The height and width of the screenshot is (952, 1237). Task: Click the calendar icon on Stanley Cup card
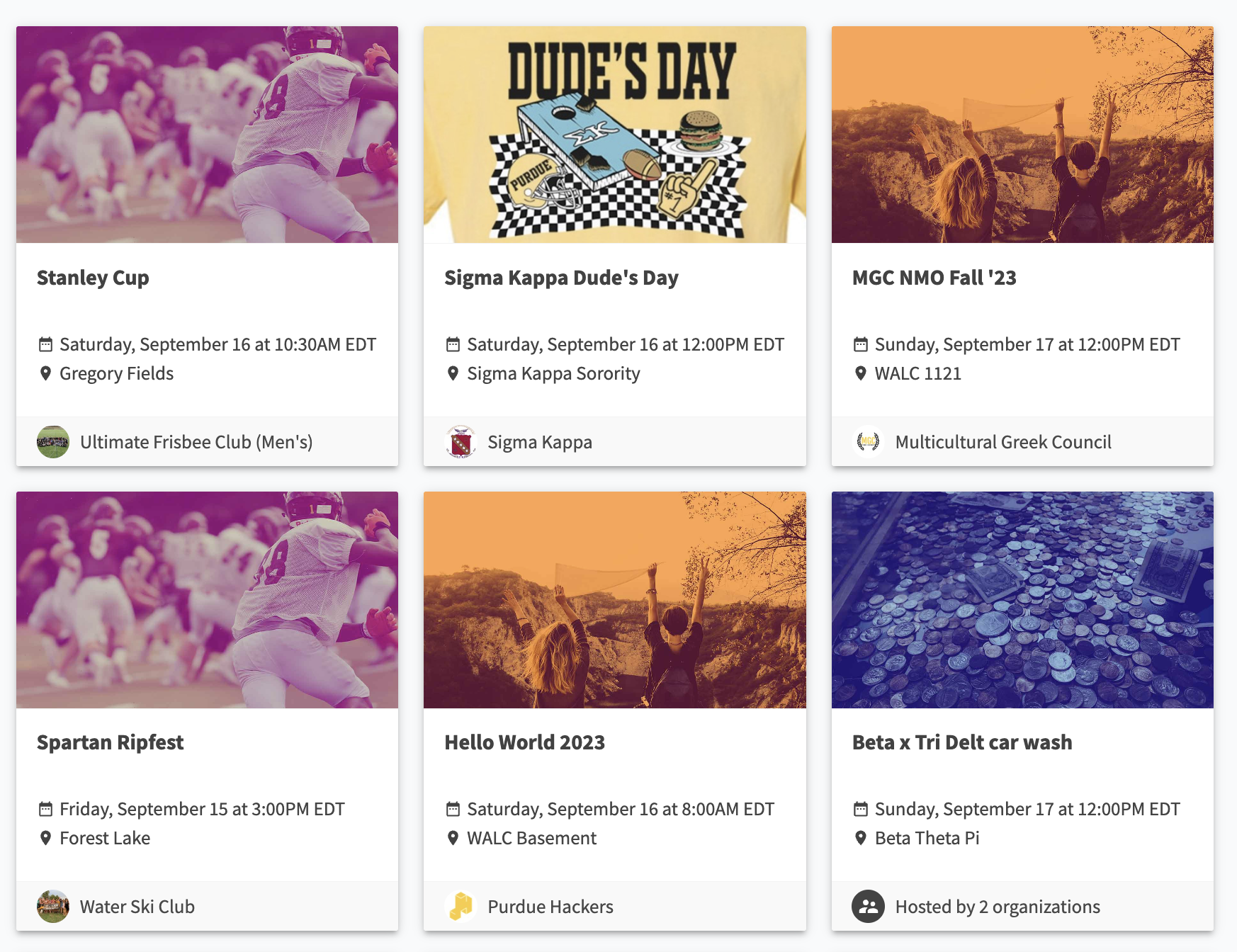[x=45, y=345]
